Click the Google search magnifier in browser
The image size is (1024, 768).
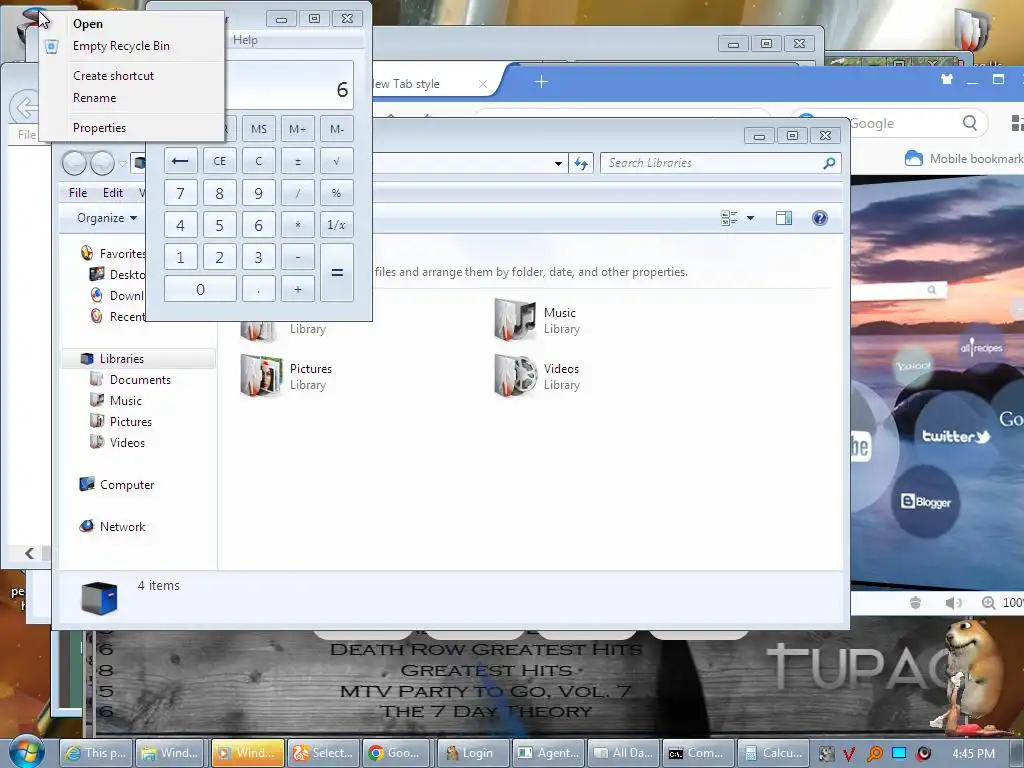click(970, 123)
